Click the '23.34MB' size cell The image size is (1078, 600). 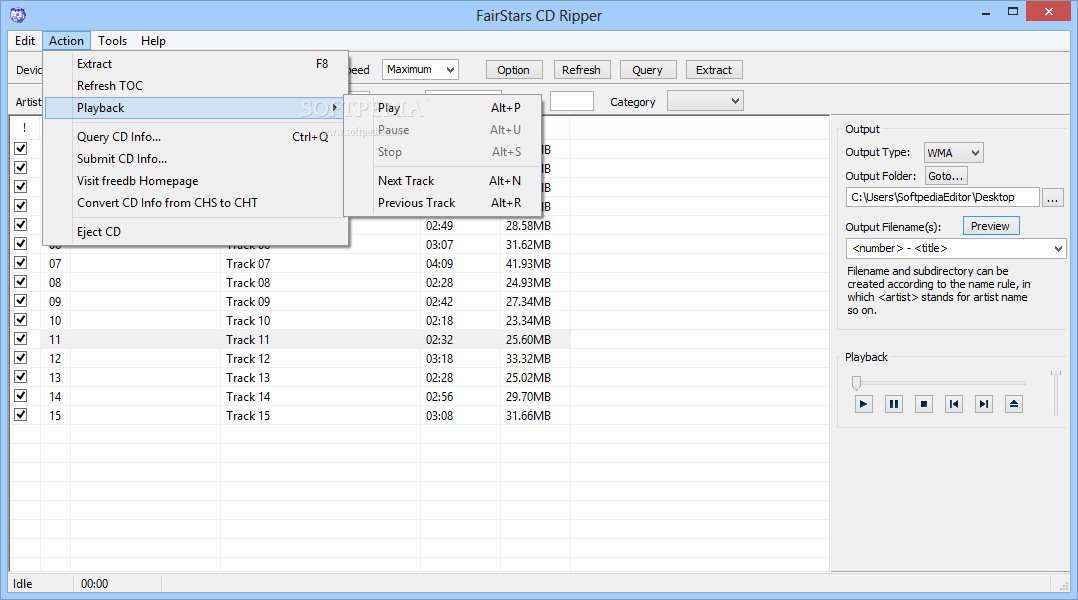528,321
